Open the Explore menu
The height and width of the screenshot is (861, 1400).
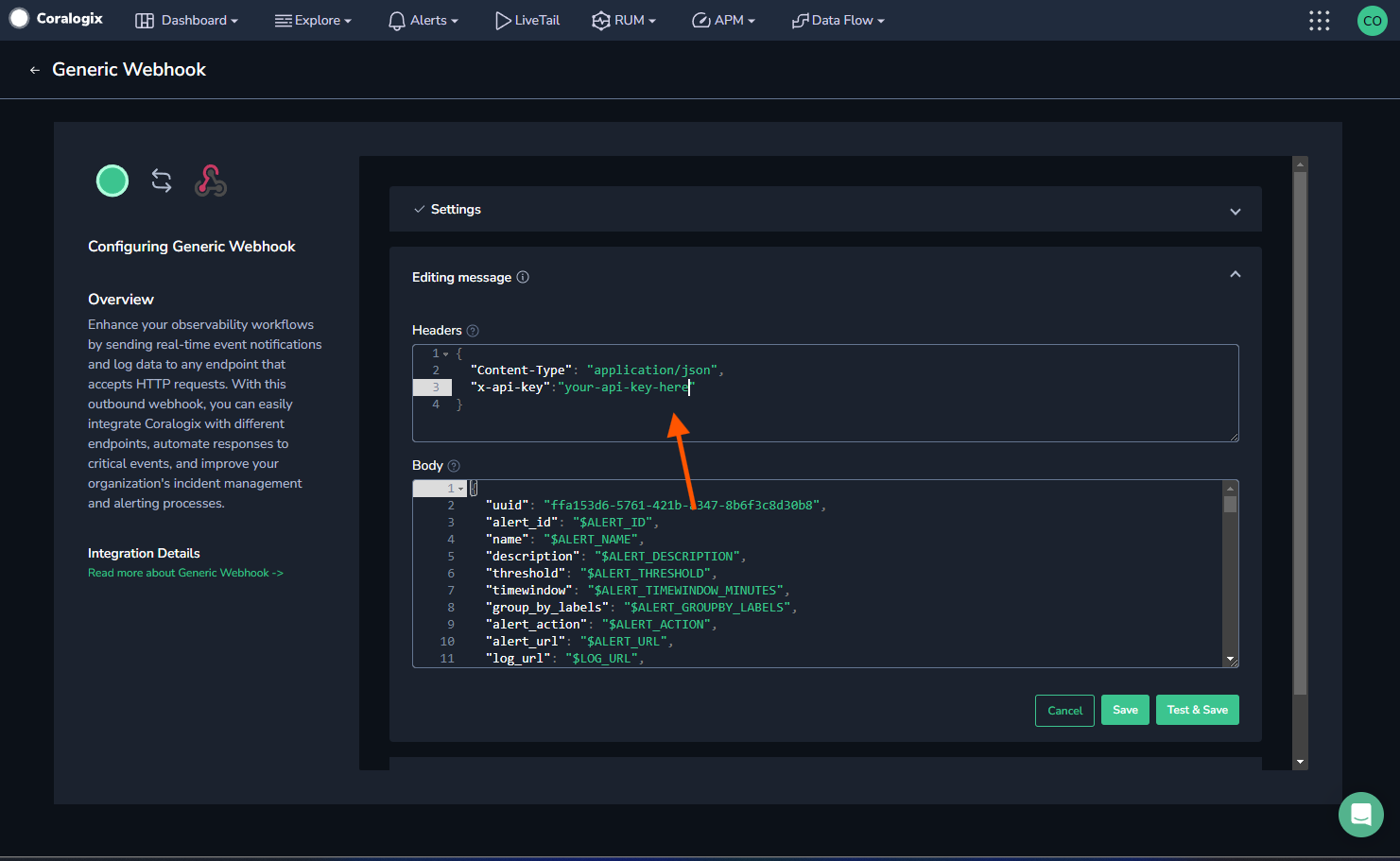click(313, 20)
